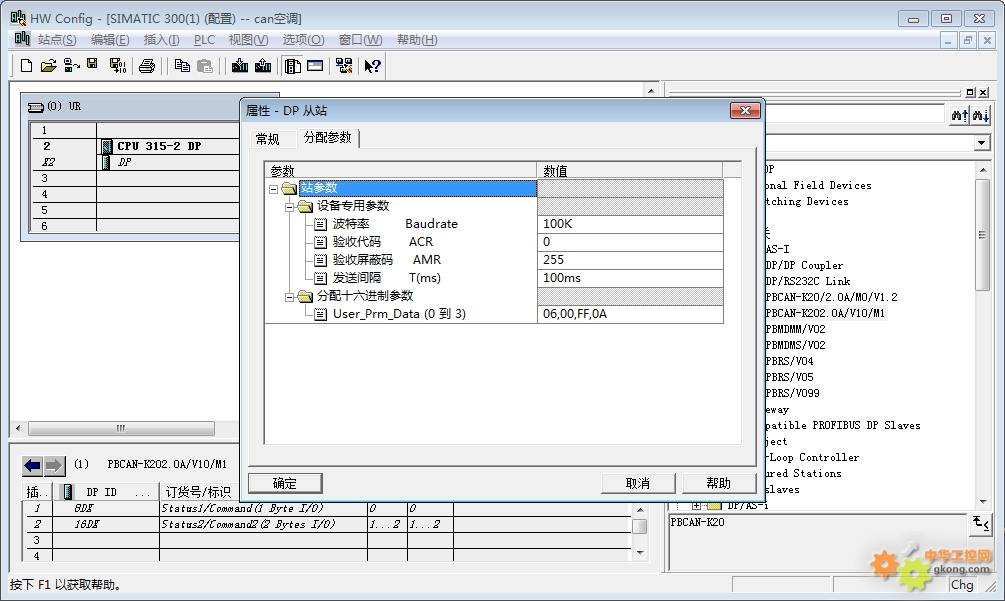
Task: Click the 取消 cancel button
Action: (638, 483)
